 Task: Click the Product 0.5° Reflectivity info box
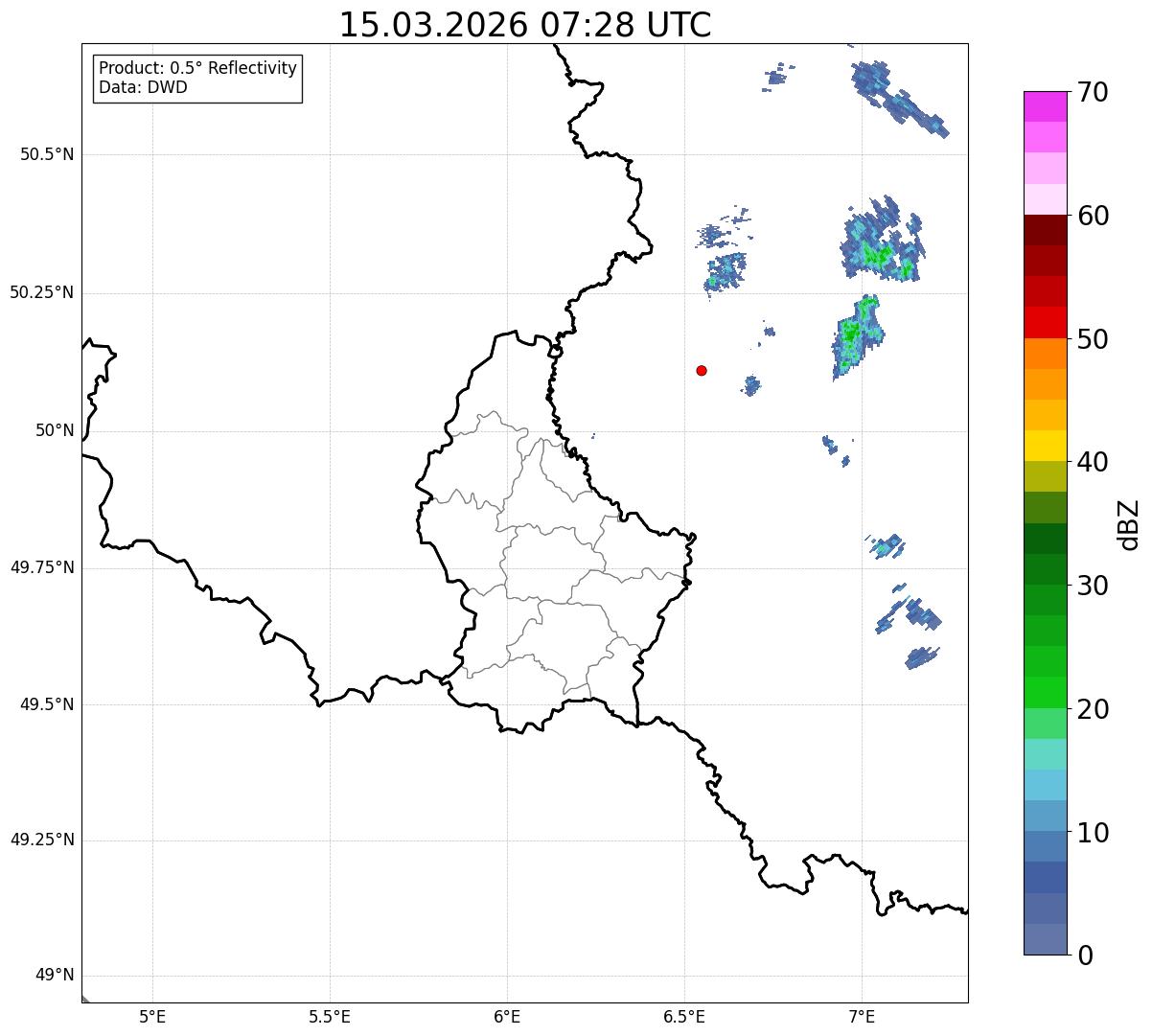(x=197, y=79)
